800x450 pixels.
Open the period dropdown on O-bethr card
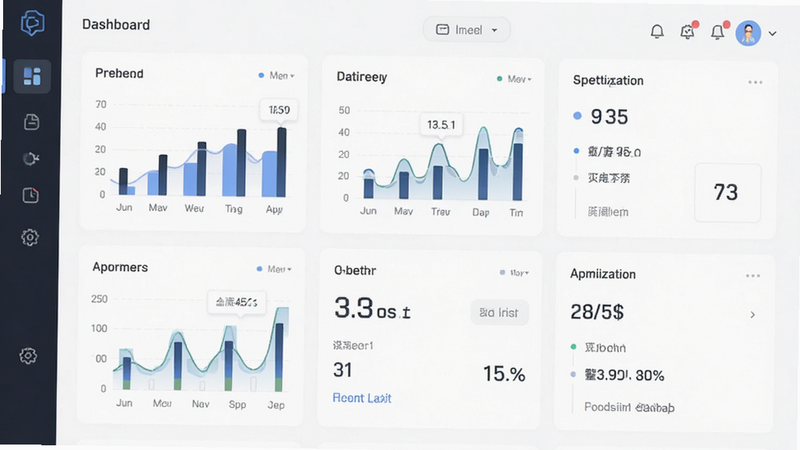click(x=514, y=273)
